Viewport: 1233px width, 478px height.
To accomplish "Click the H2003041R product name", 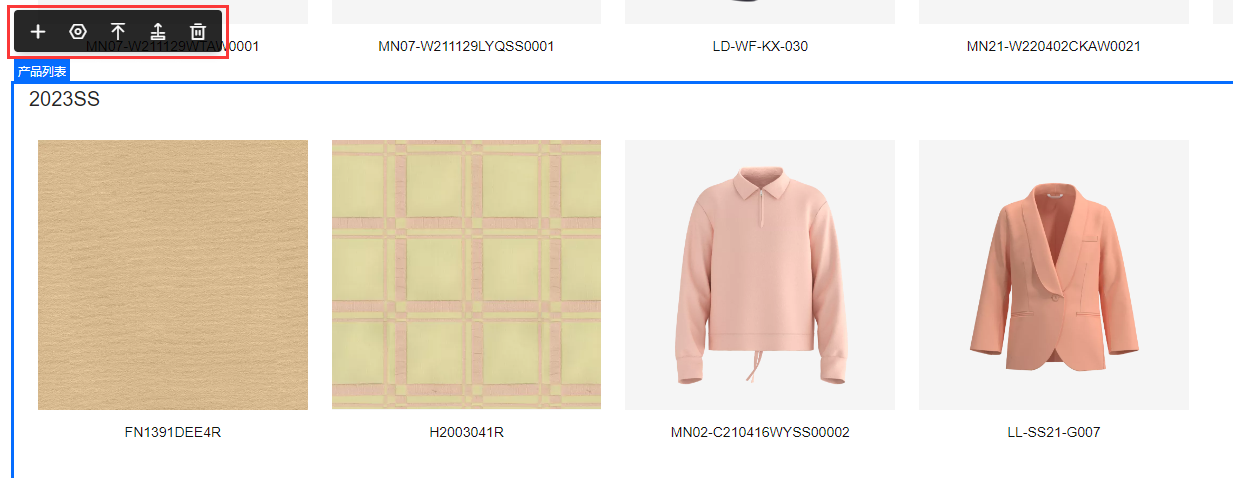I will 466,432.
